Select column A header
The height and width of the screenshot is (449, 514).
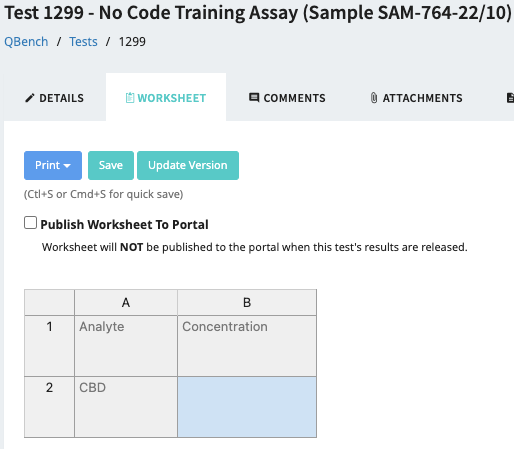pos(126,302)
